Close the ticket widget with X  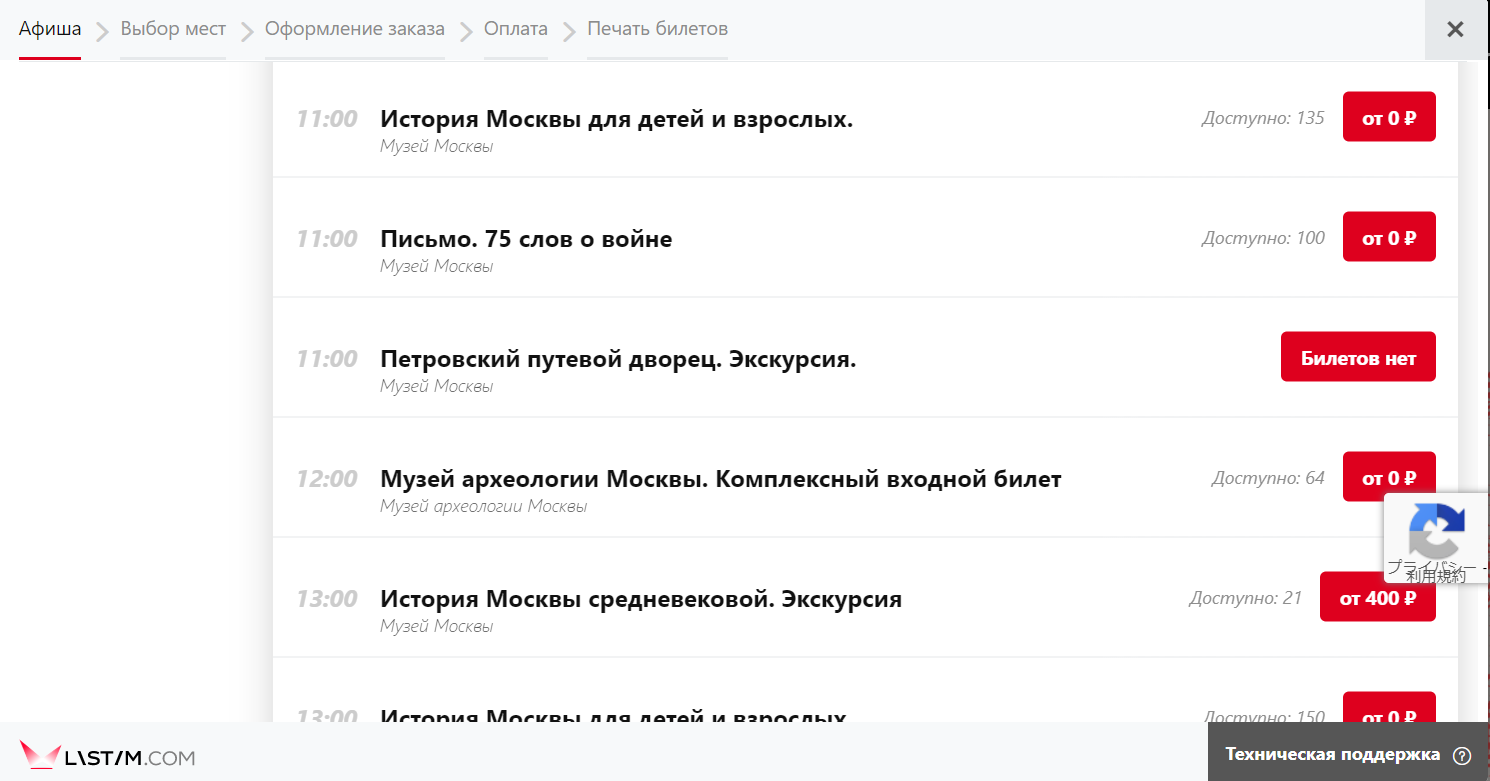[x=1455, y=29]
